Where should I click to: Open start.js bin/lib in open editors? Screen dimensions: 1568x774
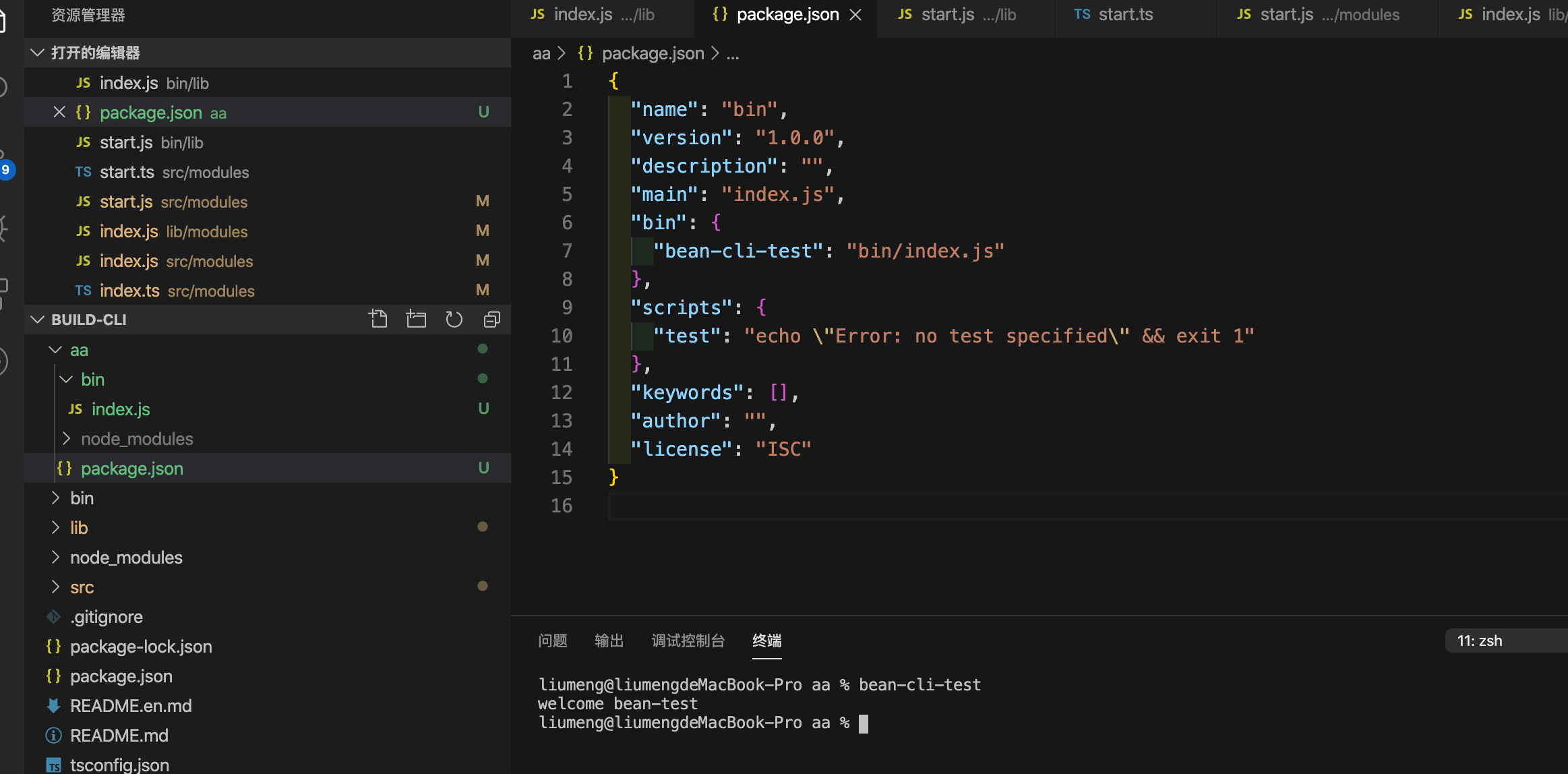tap(268, 142)
